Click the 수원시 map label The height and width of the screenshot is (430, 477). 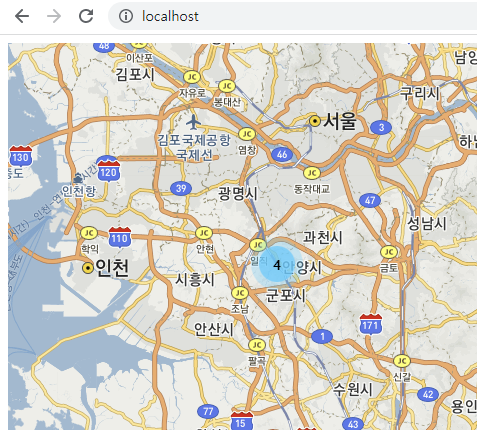(x=353, y=389)
